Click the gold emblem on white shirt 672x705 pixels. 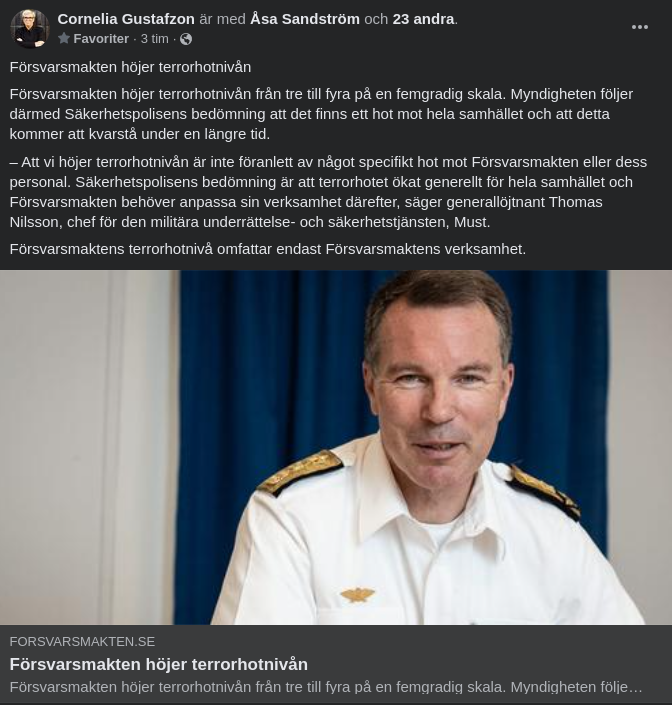[357, 594]
